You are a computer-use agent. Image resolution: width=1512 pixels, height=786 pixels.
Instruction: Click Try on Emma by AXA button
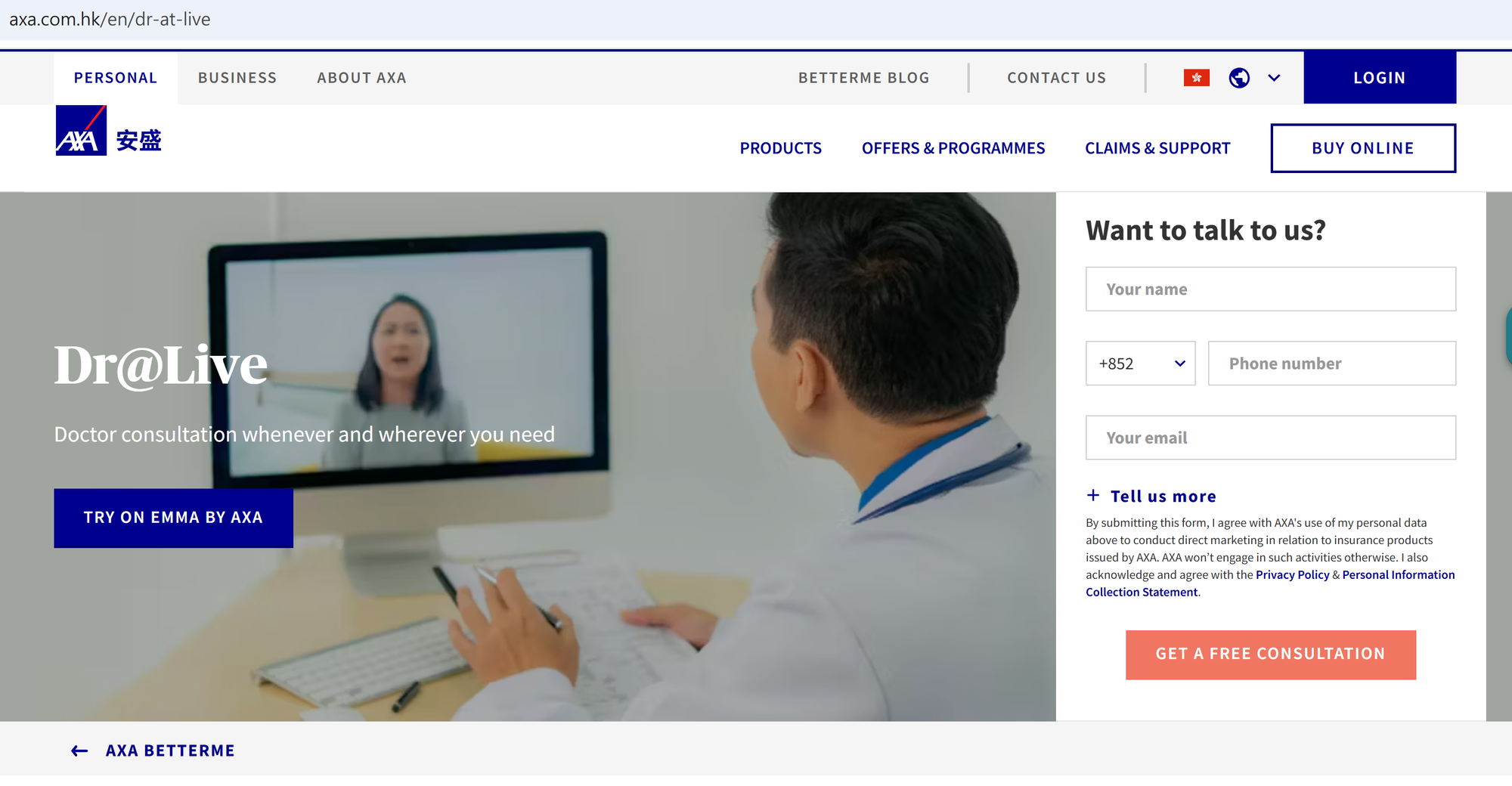click(173, 518)
